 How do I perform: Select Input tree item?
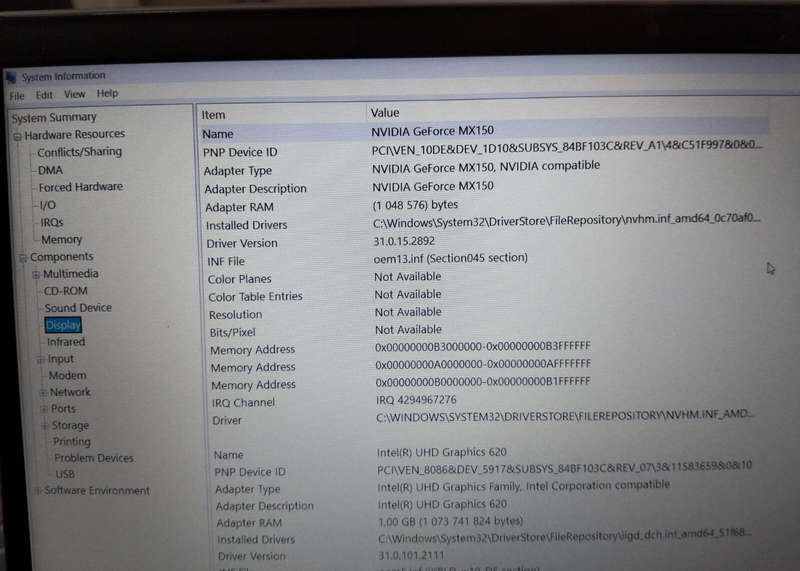(61, 359)
